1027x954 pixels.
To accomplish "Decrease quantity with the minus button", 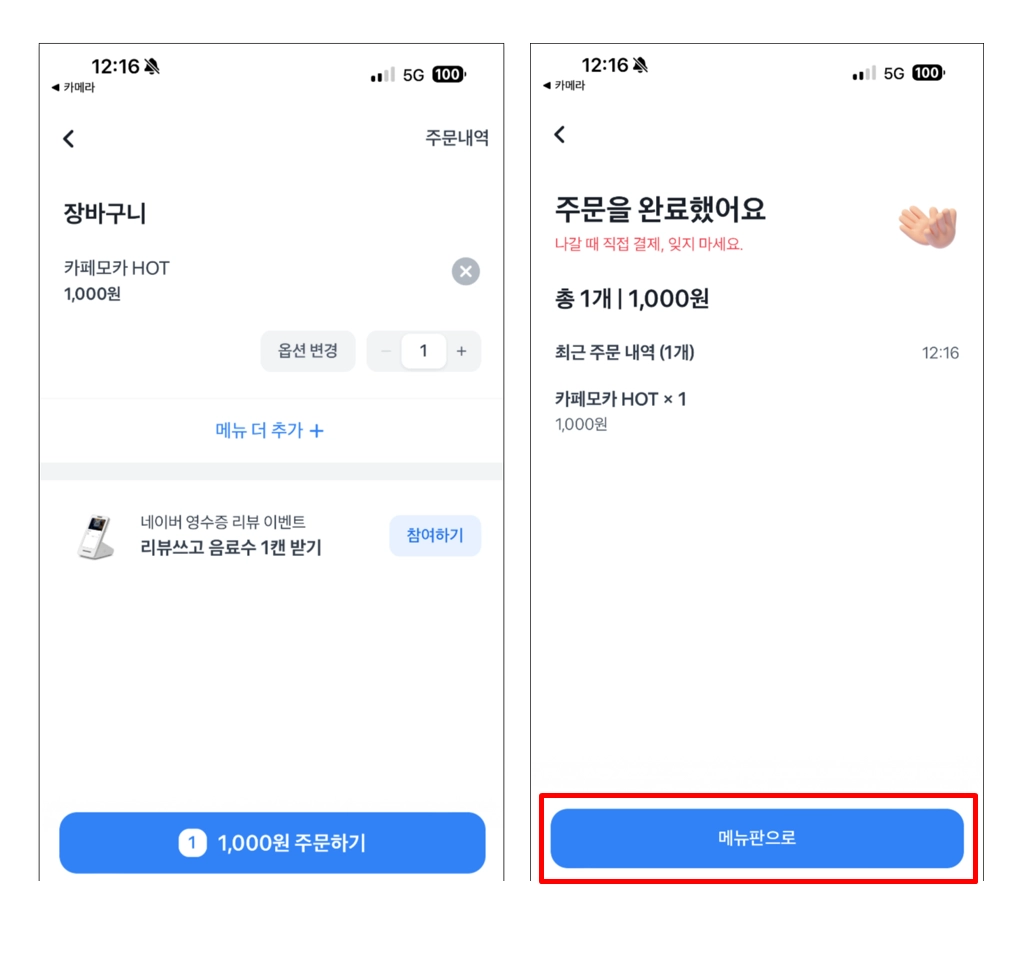I will 386,351.
